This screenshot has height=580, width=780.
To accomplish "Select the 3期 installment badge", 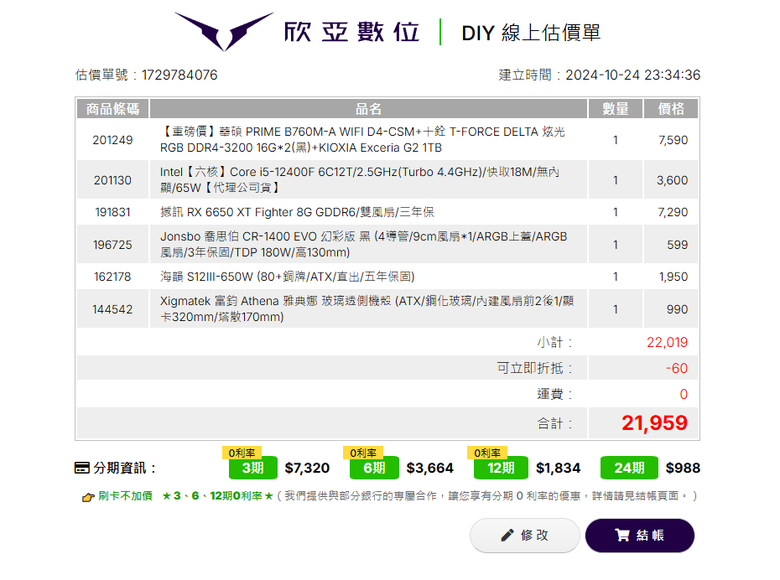I will (x=253, y=468).
